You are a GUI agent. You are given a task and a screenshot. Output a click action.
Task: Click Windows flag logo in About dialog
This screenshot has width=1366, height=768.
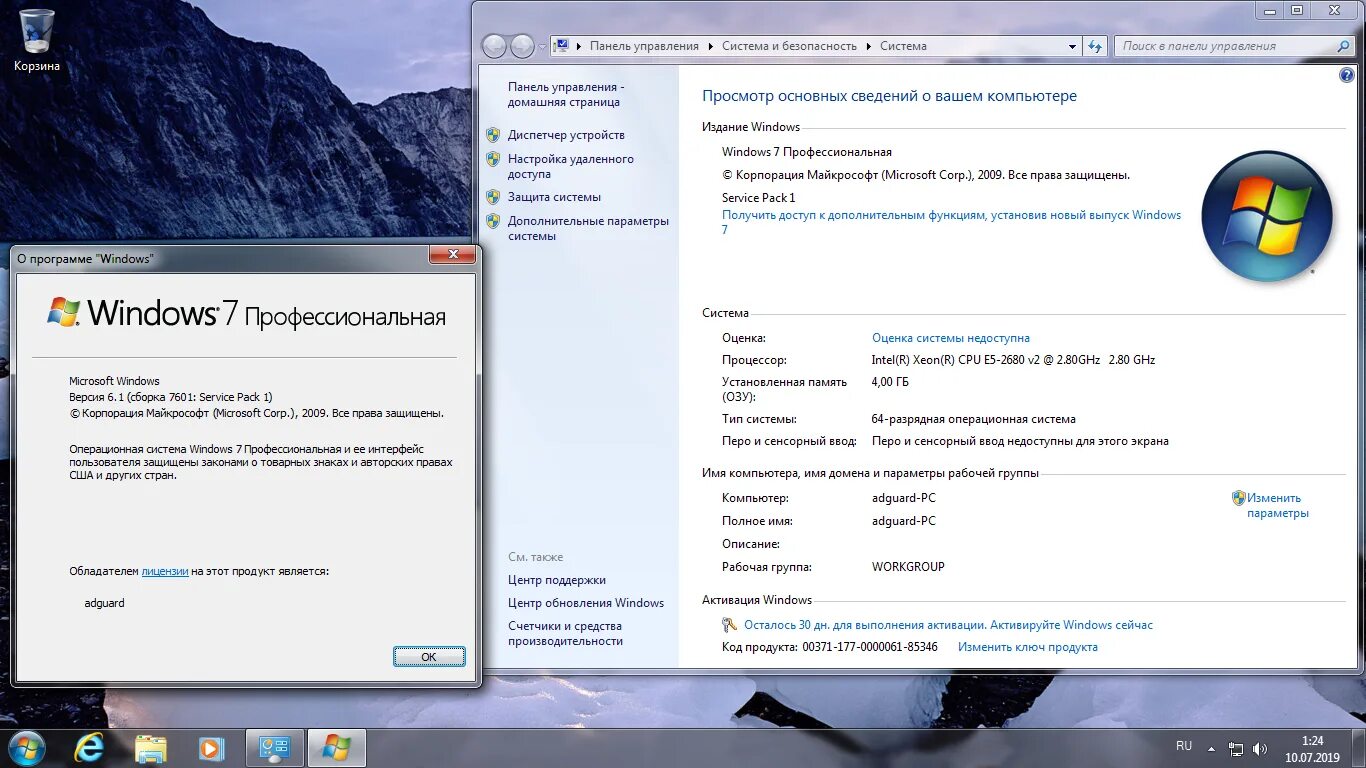63,312
